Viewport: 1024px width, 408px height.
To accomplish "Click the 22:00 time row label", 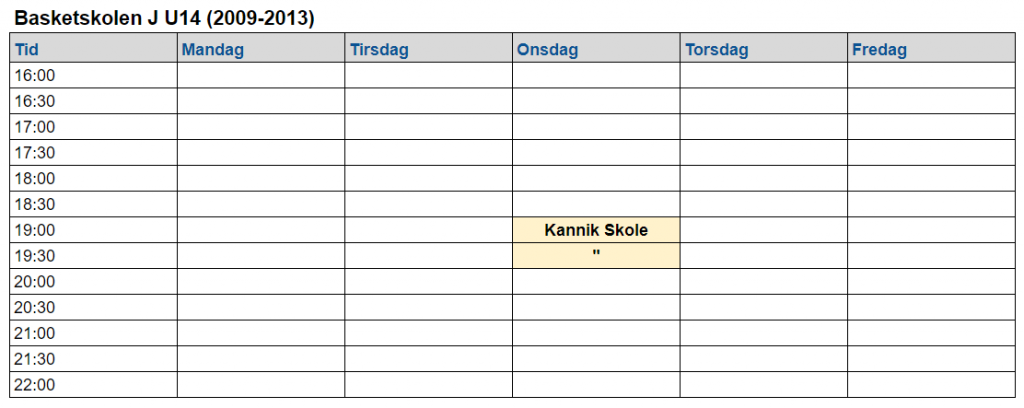I will coord(93,384).
